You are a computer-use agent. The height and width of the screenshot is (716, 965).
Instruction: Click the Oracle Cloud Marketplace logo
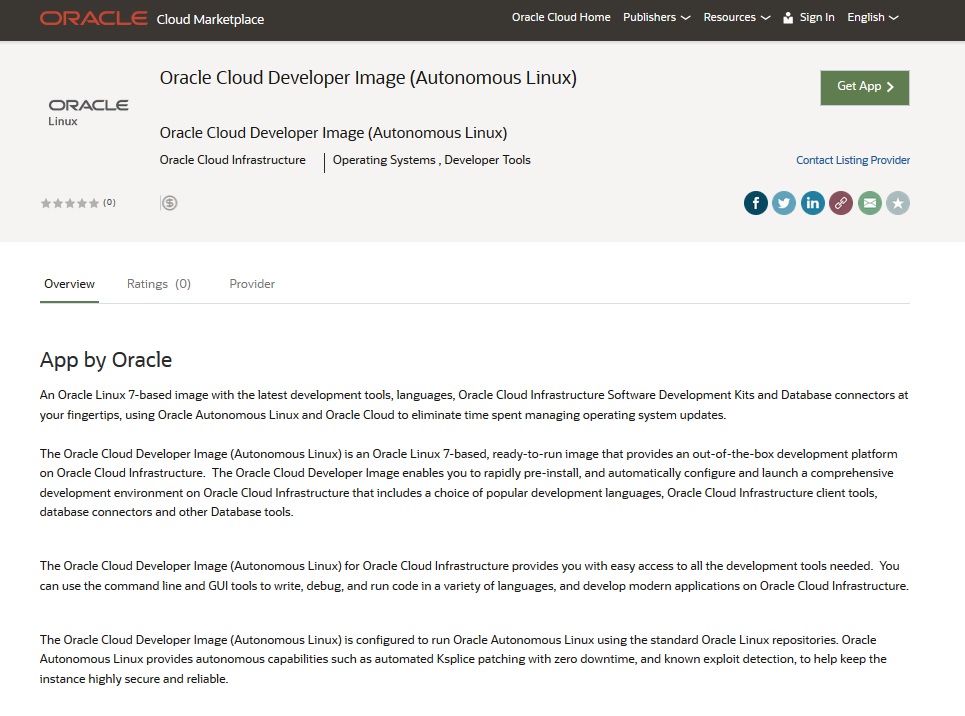tap(150, 18)
